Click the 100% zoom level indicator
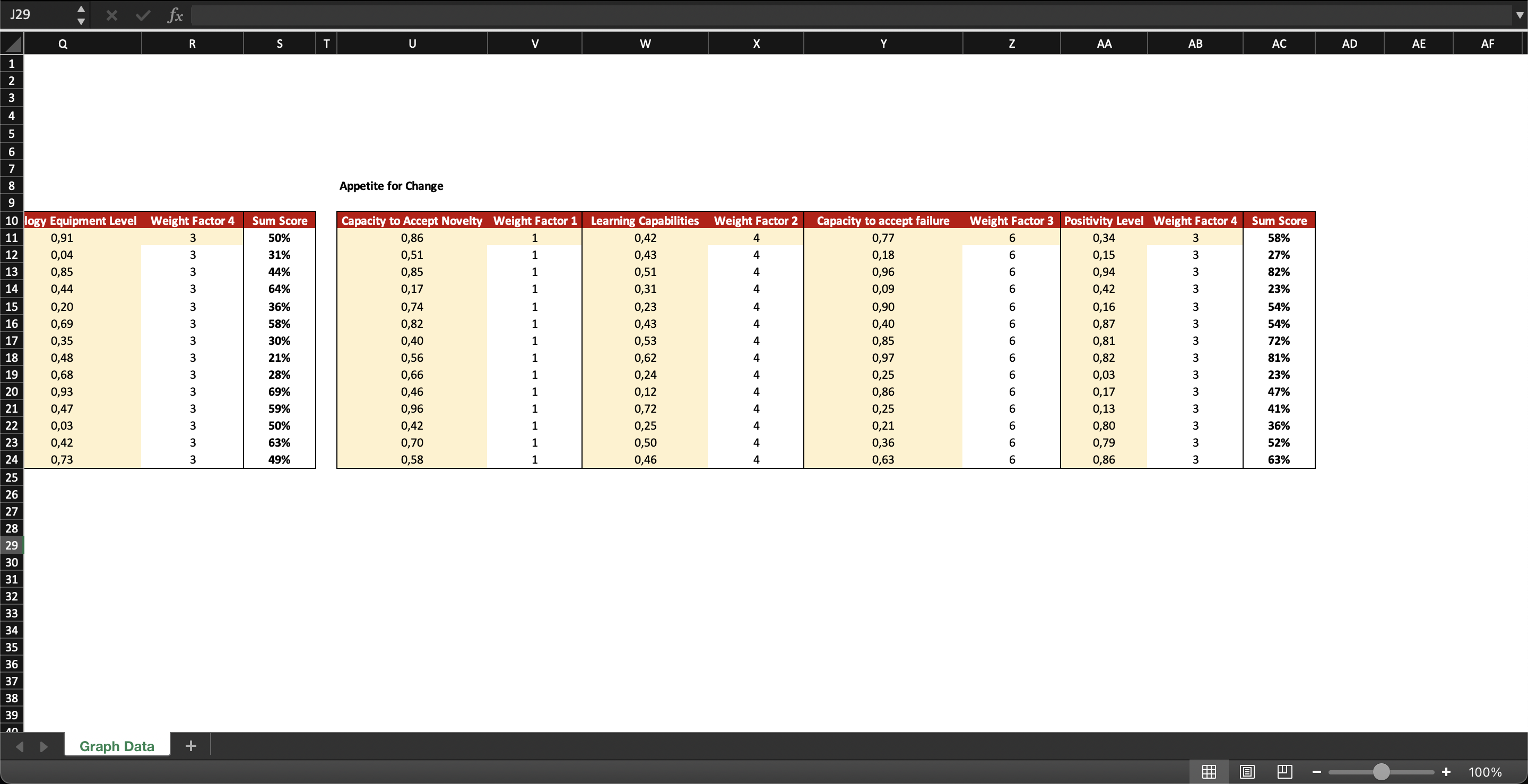The width and height of the screenshot is (1528, 784). (x=1486, y=772)
